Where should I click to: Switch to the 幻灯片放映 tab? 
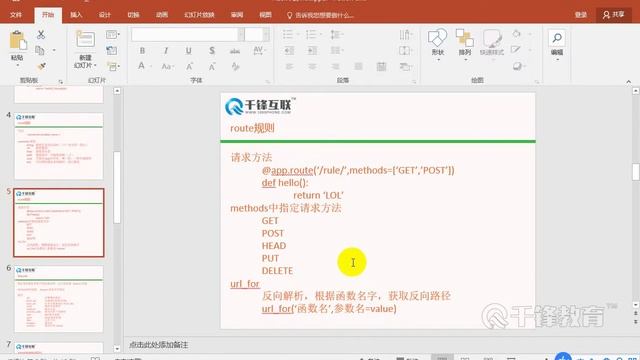pyautogui.click(x=199, y=15)
